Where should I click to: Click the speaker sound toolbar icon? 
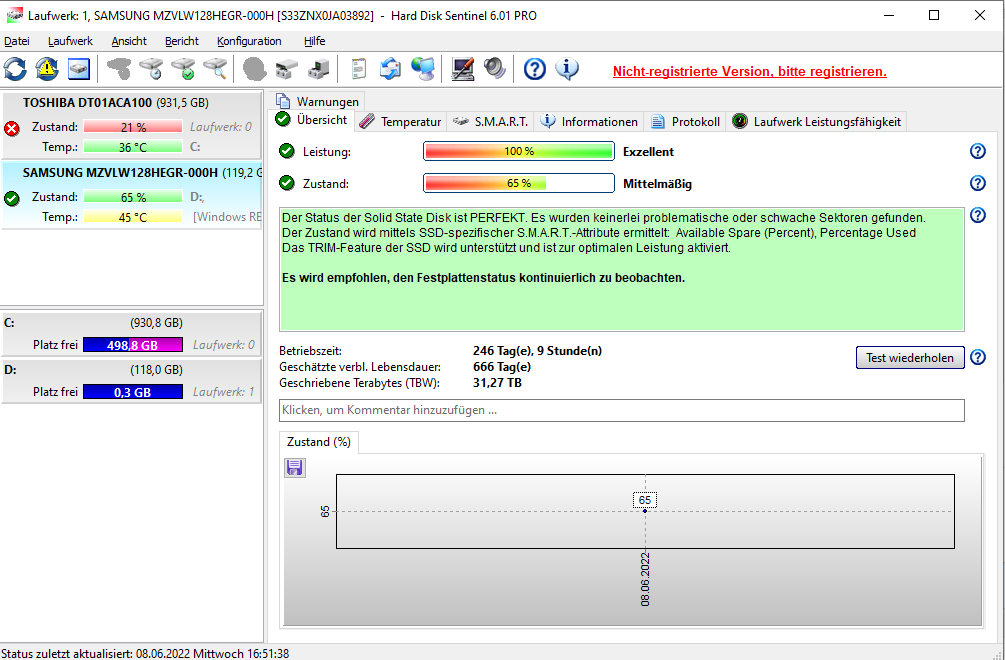pyautogui.click(x=494, y=69)
